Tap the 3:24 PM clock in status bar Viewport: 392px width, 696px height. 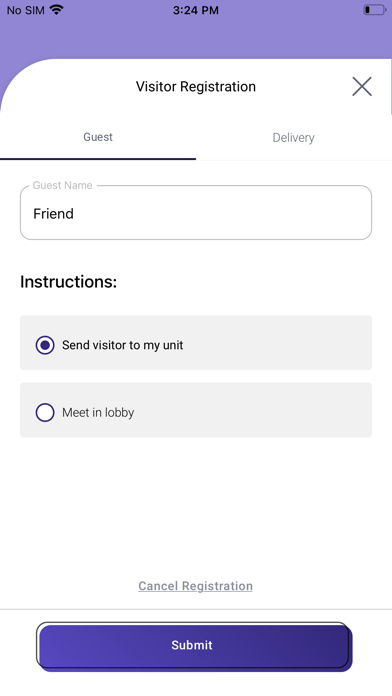pyautogui.click(x=196, y=10)
